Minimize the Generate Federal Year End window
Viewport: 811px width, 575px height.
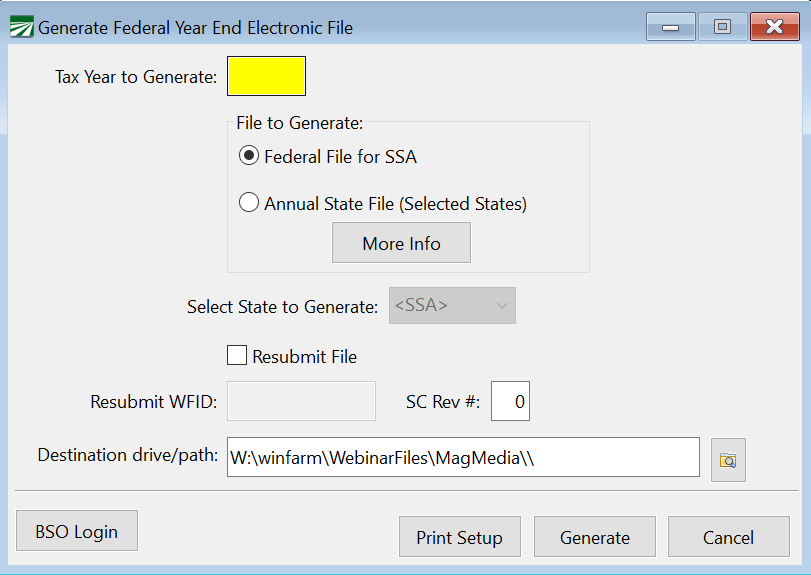tap(670, 27)
